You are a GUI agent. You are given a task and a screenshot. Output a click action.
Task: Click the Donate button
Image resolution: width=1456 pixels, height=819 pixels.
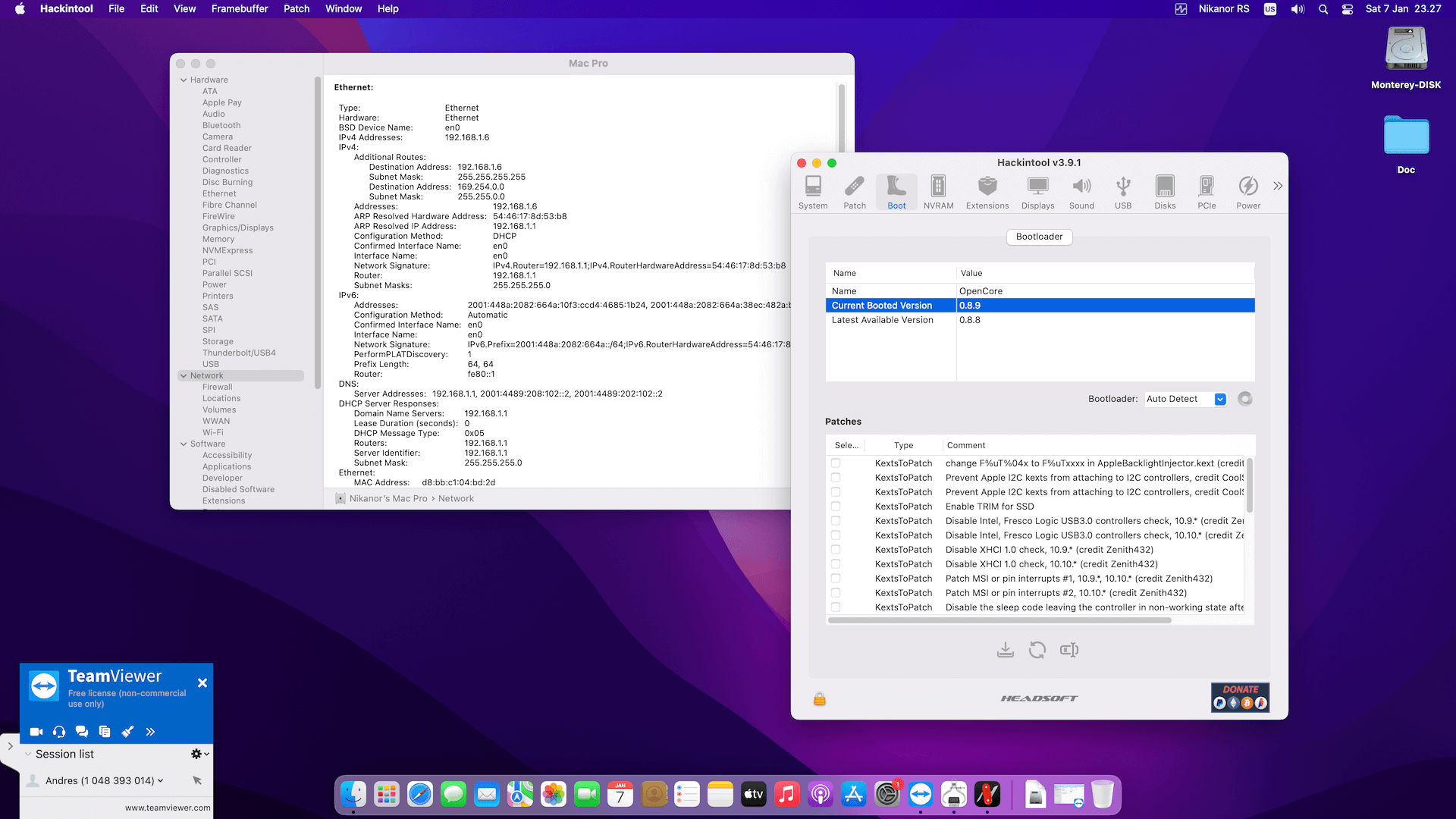pos(1239,697)
